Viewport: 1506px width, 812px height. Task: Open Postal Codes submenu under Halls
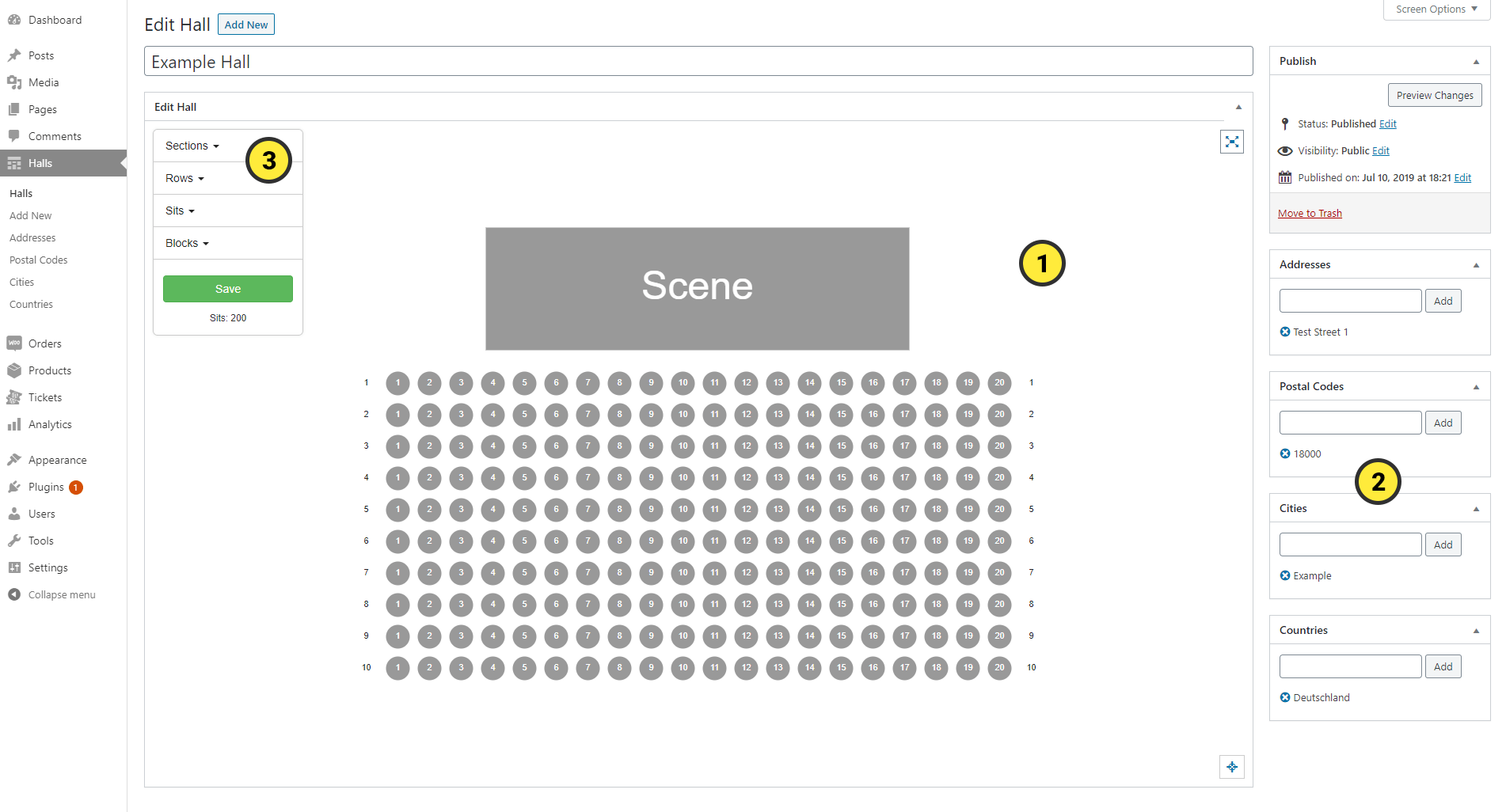click(x=38, y=260)
